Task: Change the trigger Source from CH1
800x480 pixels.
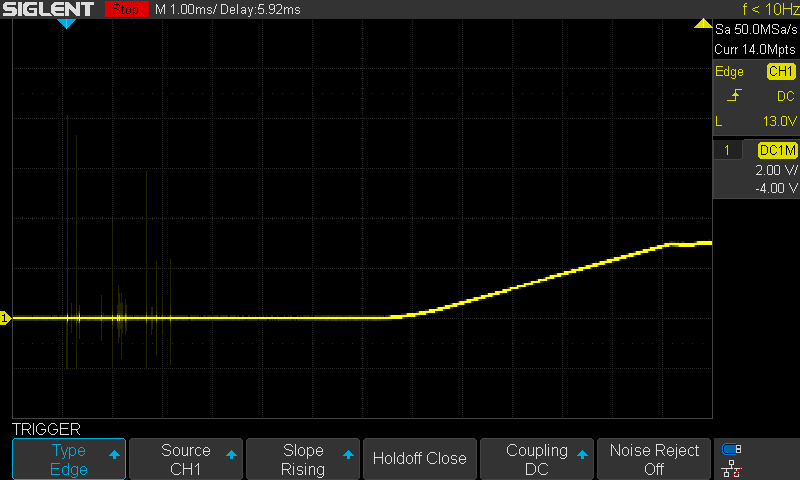Action: click(x=186, y=459)
